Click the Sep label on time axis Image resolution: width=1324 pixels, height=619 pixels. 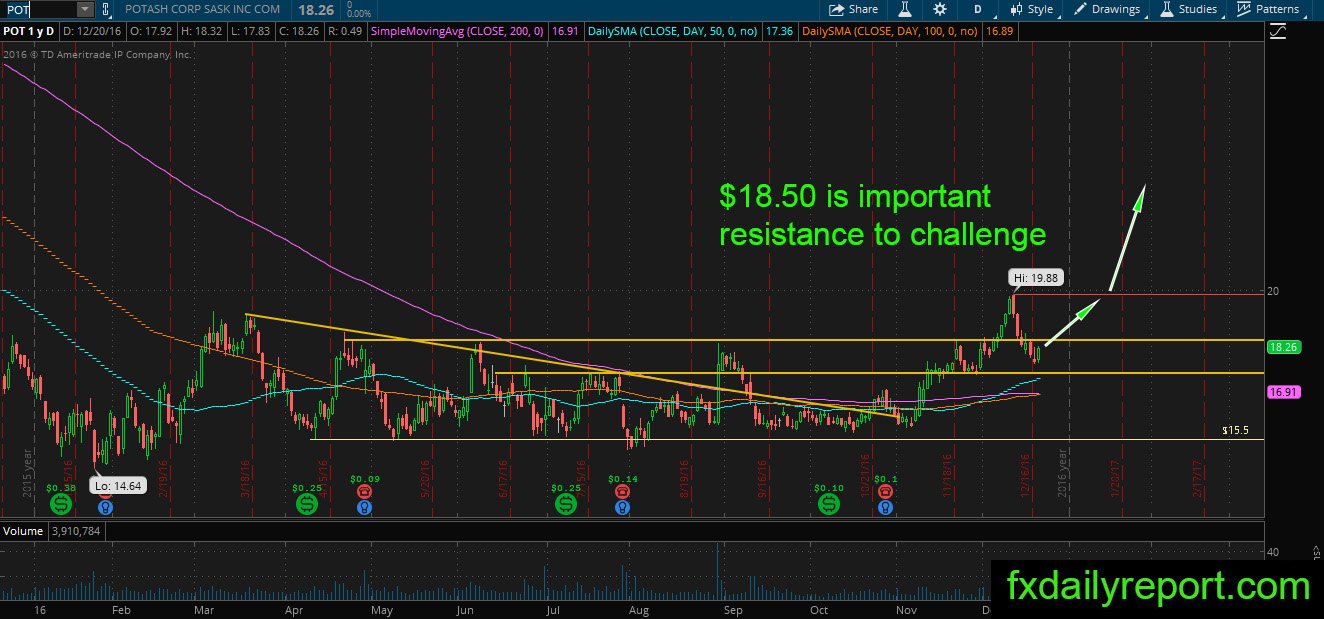click(732, 609)
